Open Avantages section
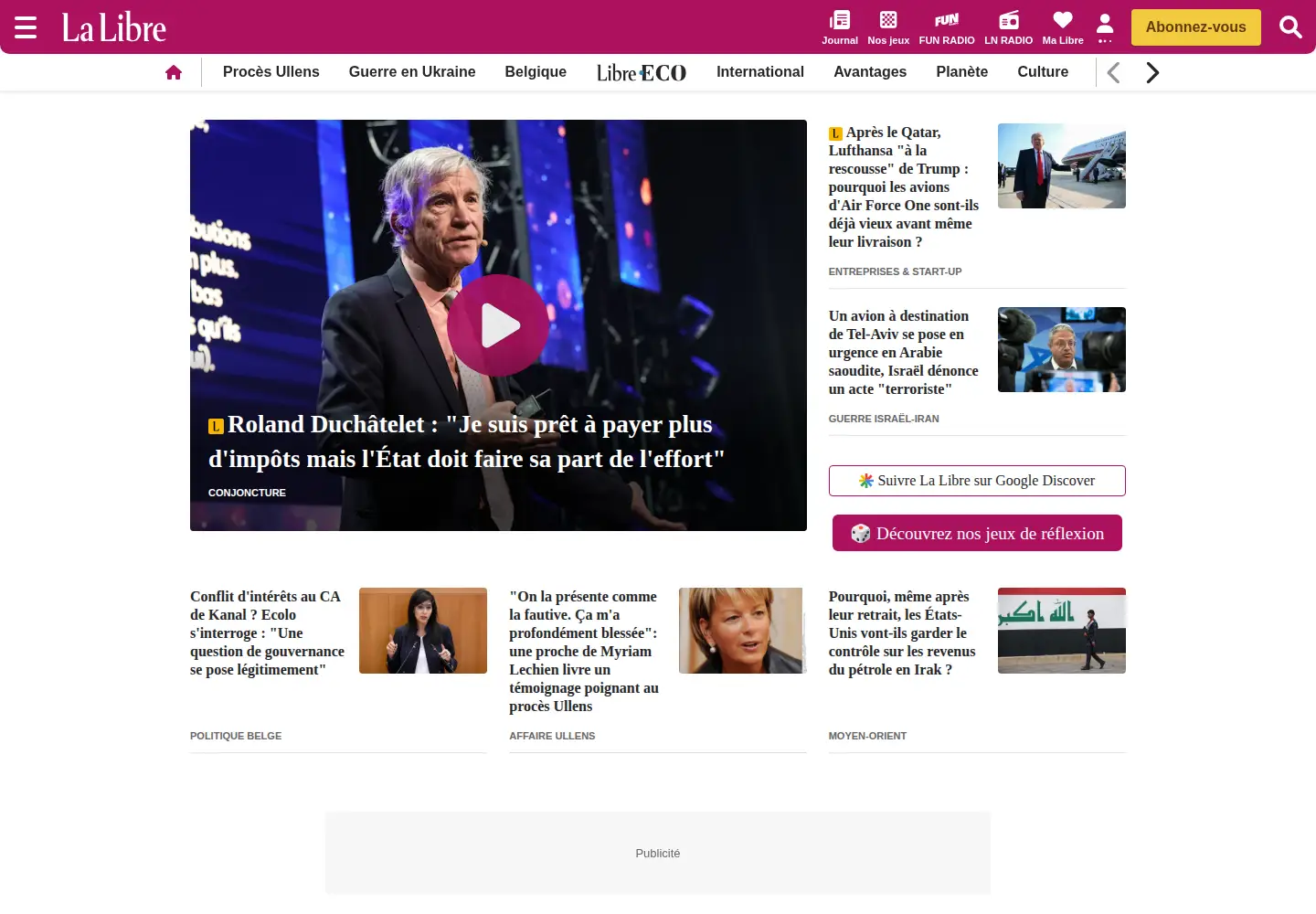Screen dimensions: 1316x914 (870, 72)
